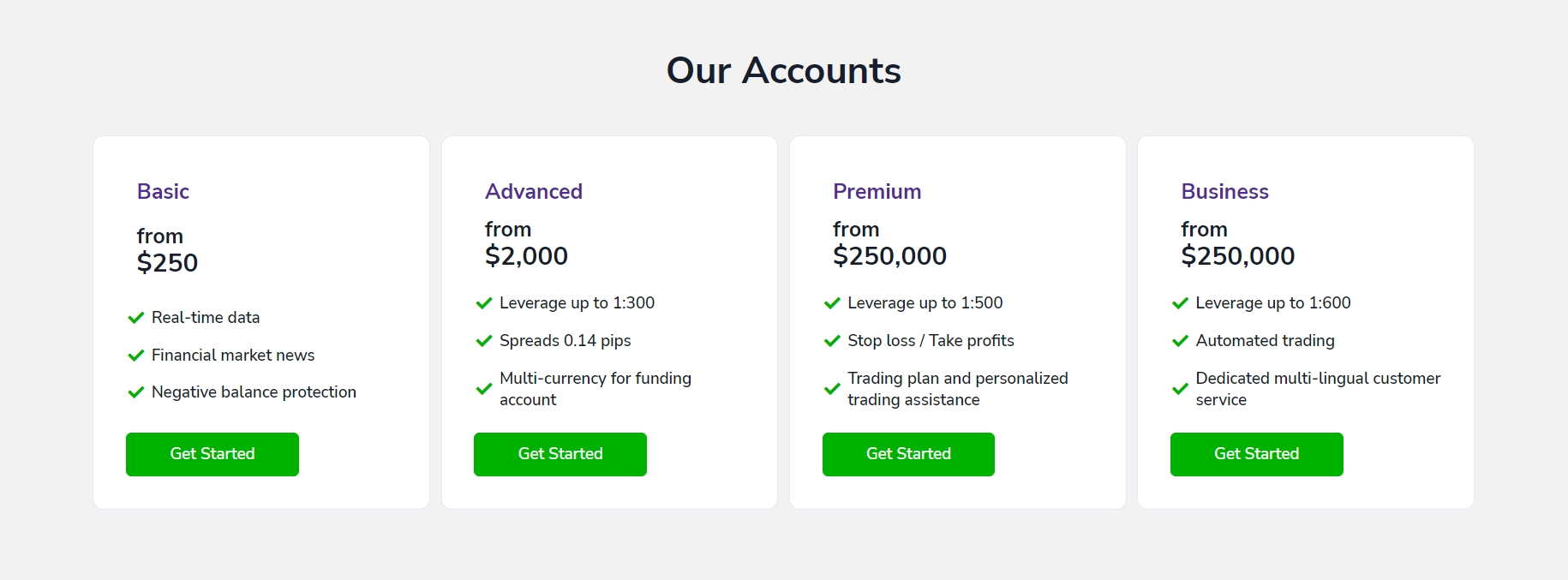Viewport: 1568px width, 580px height.
Task: Click the Our Accounts section heading
Action: 783,70
